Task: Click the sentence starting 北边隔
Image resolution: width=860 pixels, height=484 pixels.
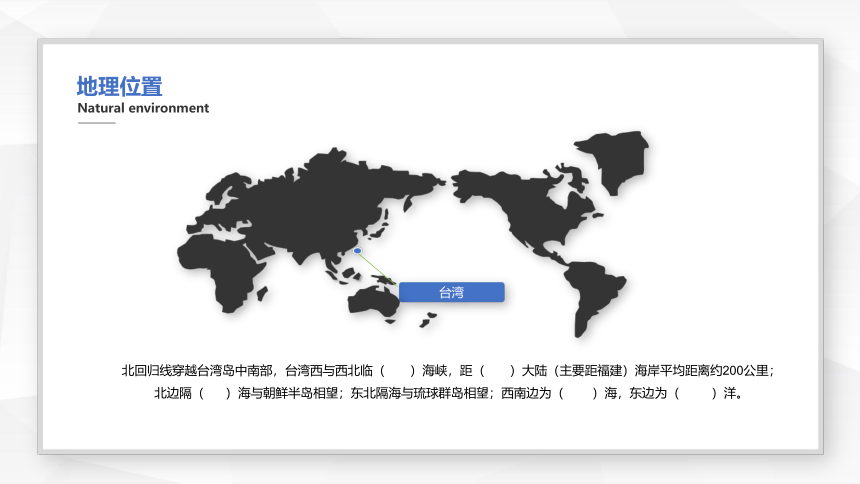Action: pyautogui.click(x=449, y=393)
